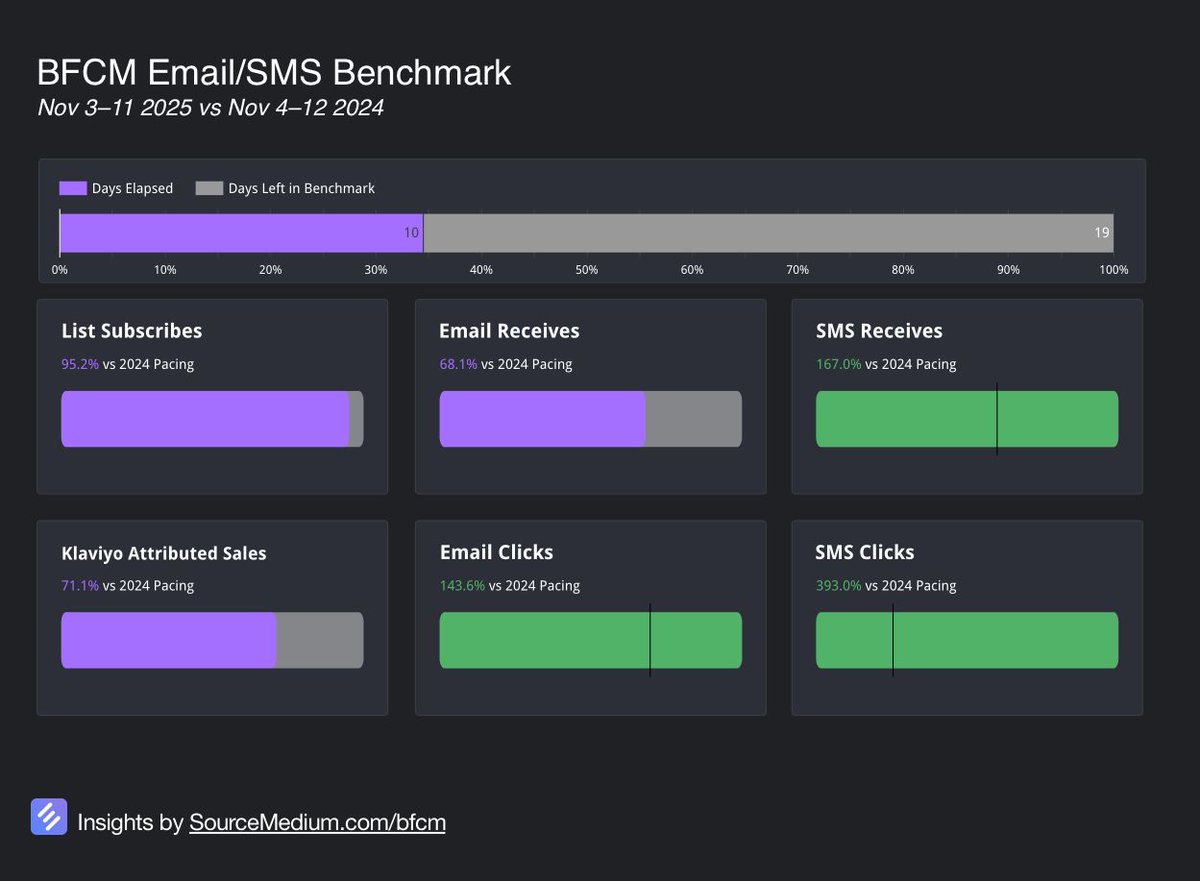Open the SourceMedium.com/bfcm link
The image size is (1200, 881).
(x=317, y=823)
